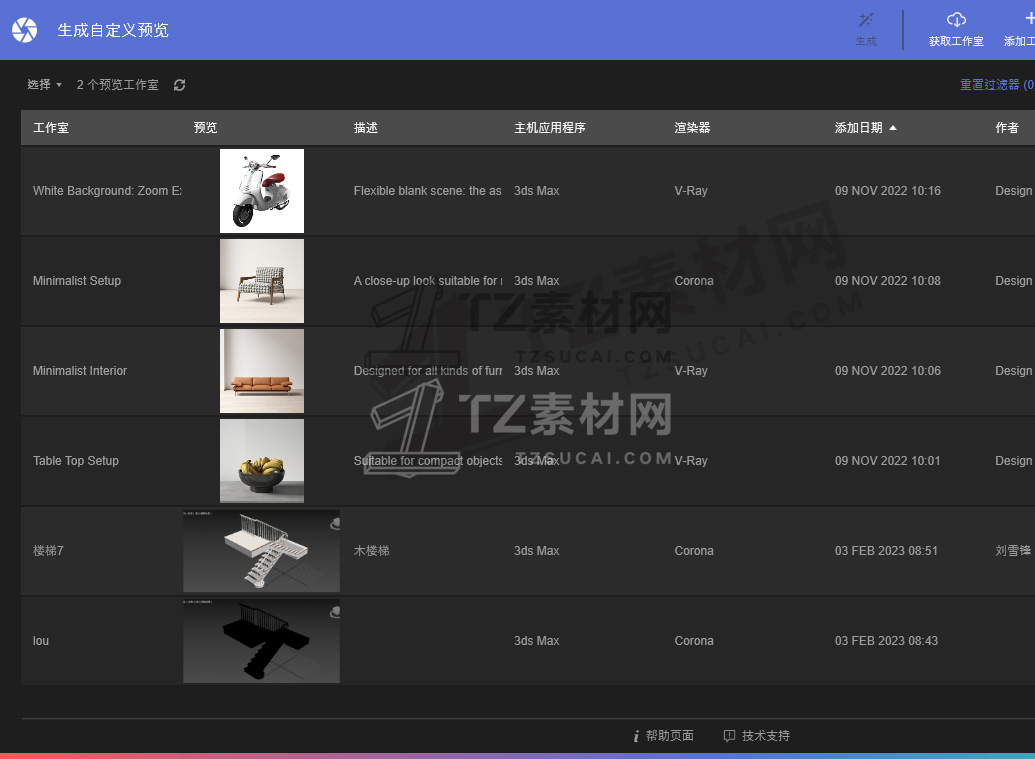Select the Table Top Setup studio name
Viewport: 1035px width, 759px height.
point(76,461)
